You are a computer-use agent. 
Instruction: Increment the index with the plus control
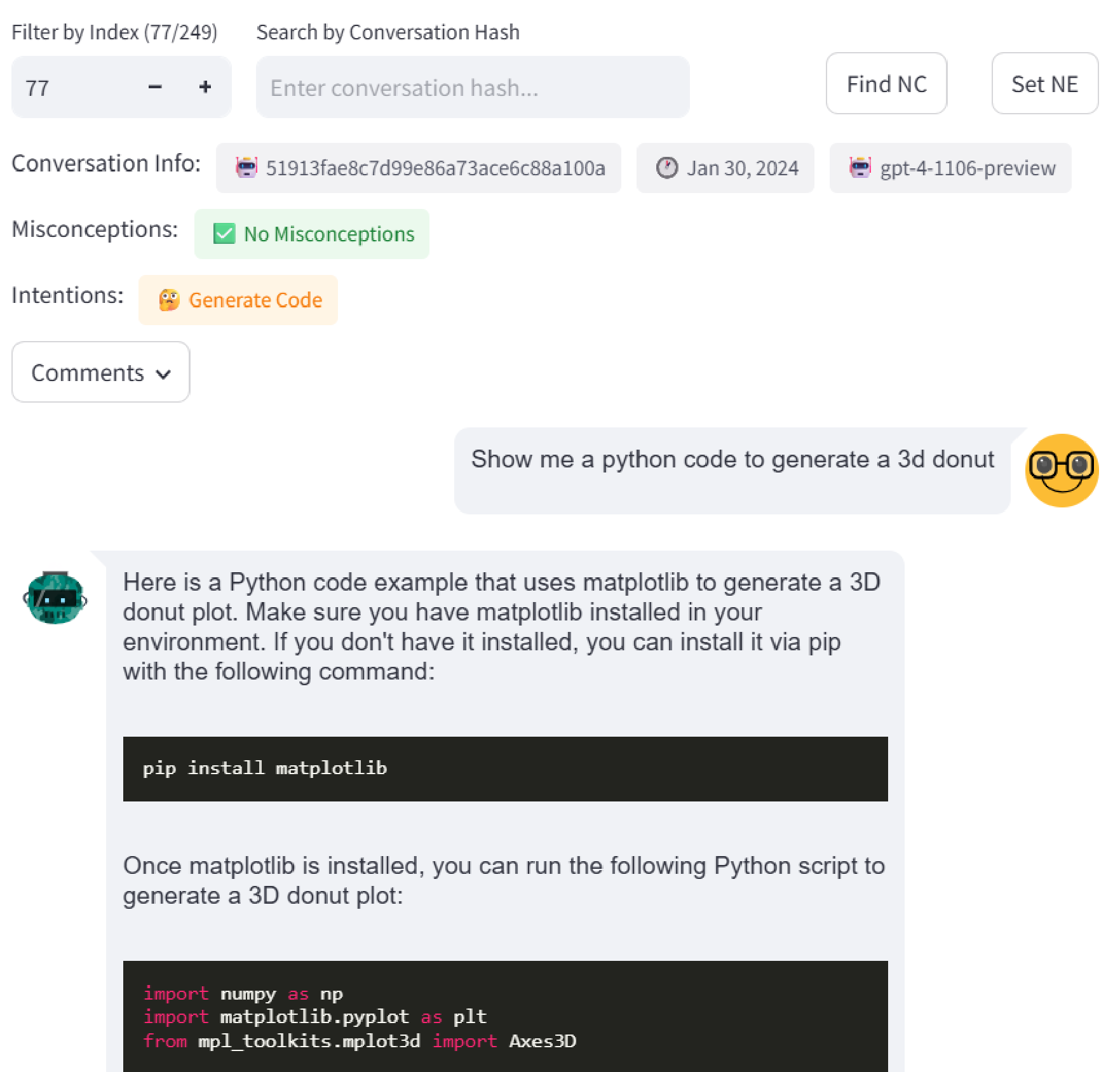pyautogui.click(x=205, y=87)
